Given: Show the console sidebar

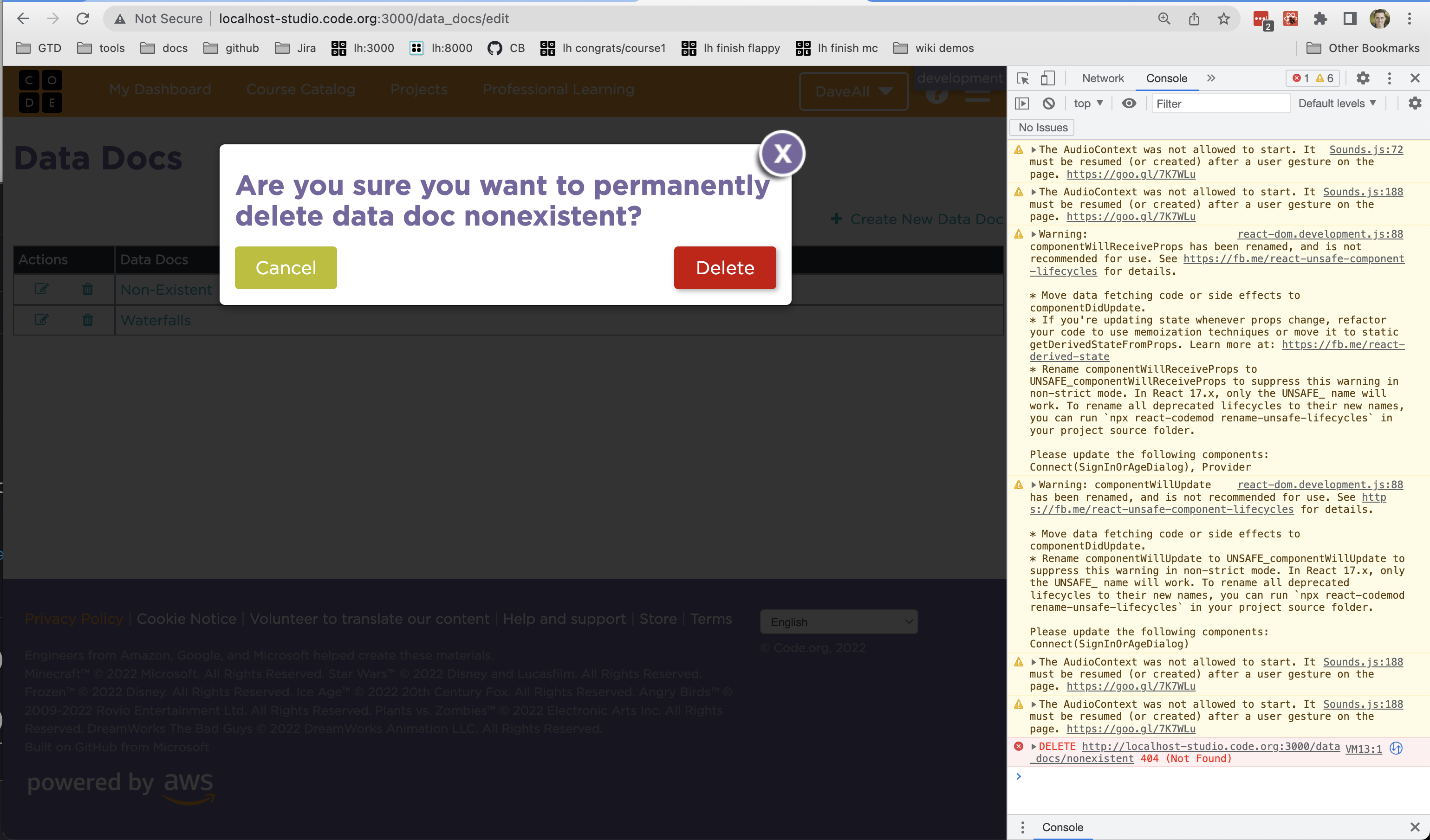Looking at the screenshot, I should coord(1021,103).
